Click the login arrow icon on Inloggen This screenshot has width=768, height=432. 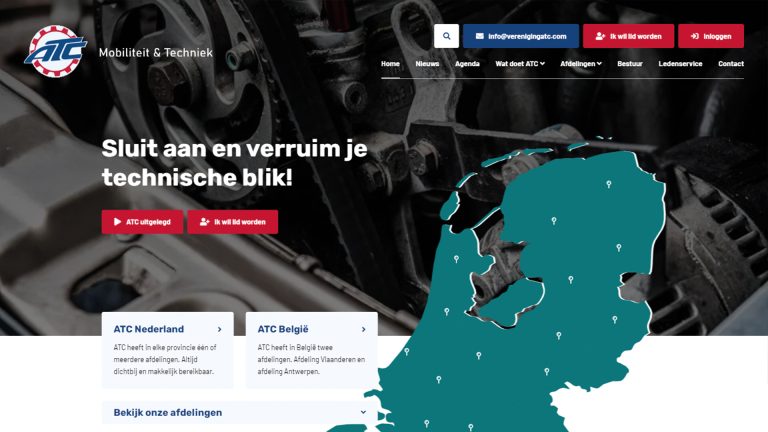tap(695, 36)
